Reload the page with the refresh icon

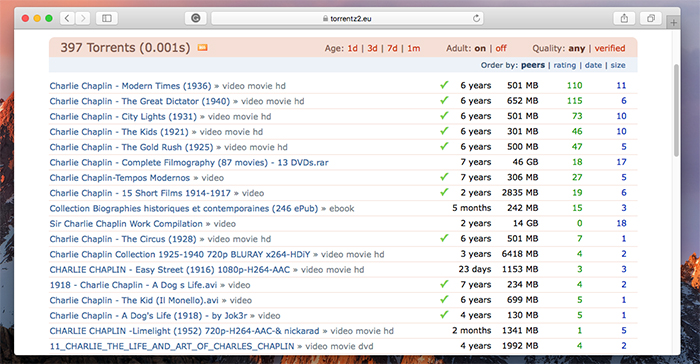[476, 18]
